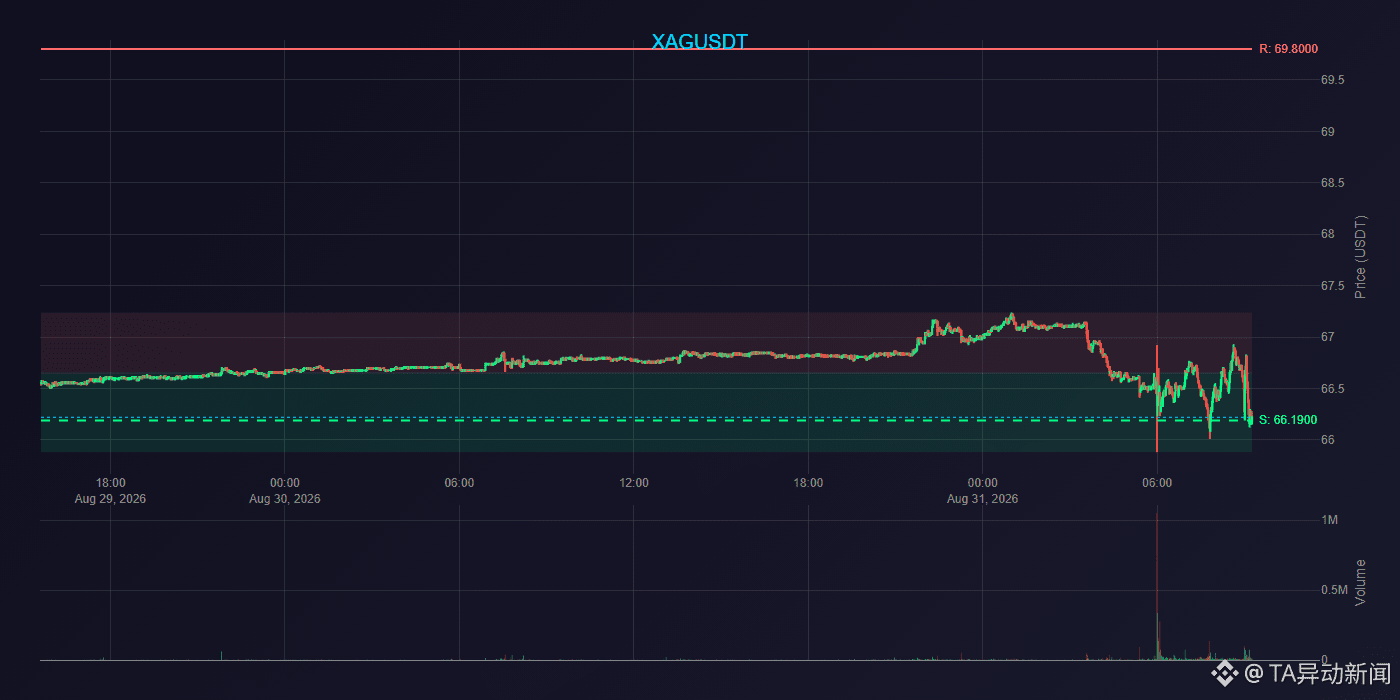The image size is (1400, 700).
Task: Click the 69 price axis tick
Action: point(1328,131)
